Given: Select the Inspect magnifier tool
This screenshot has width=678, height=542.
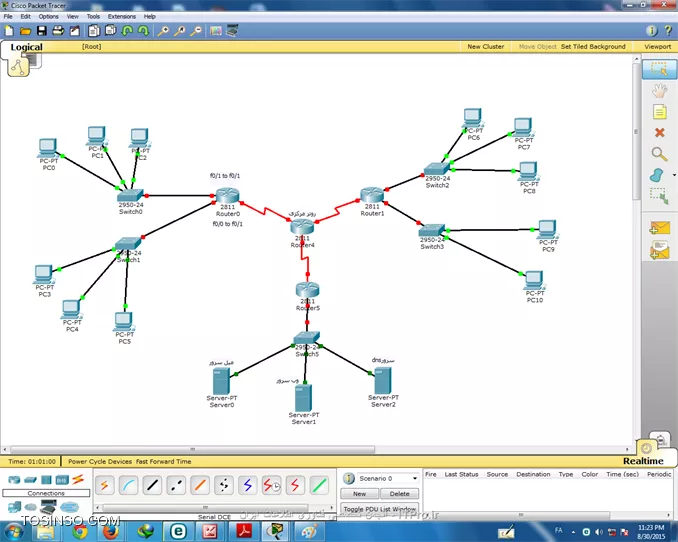Looking at the screenshot, I should click(659, 154).
